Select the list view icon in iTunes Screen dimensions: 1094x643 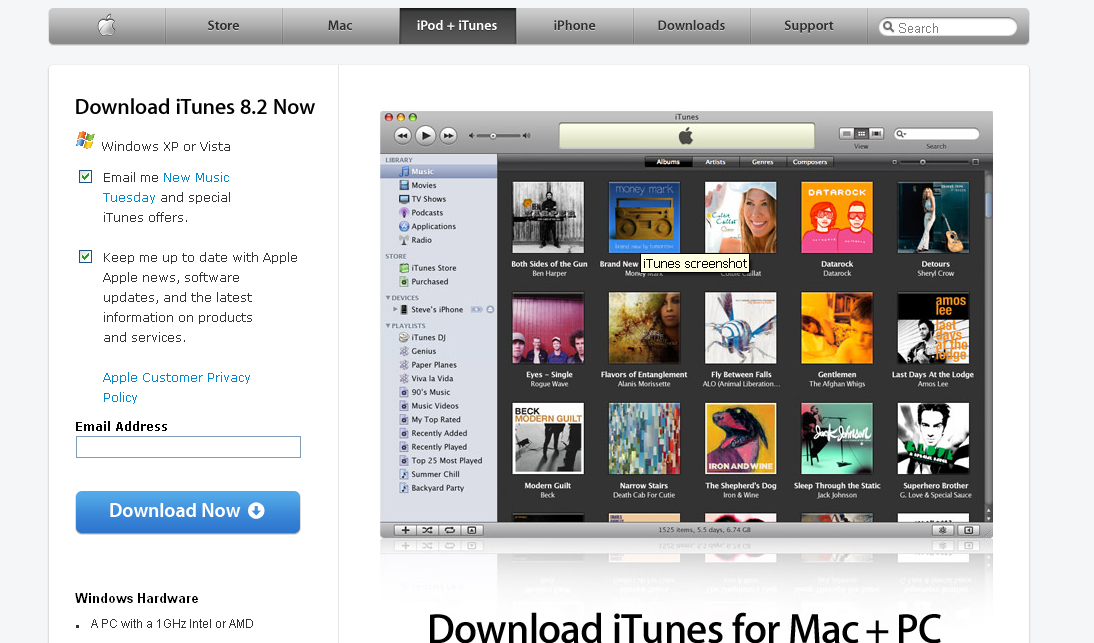point(846,133)
